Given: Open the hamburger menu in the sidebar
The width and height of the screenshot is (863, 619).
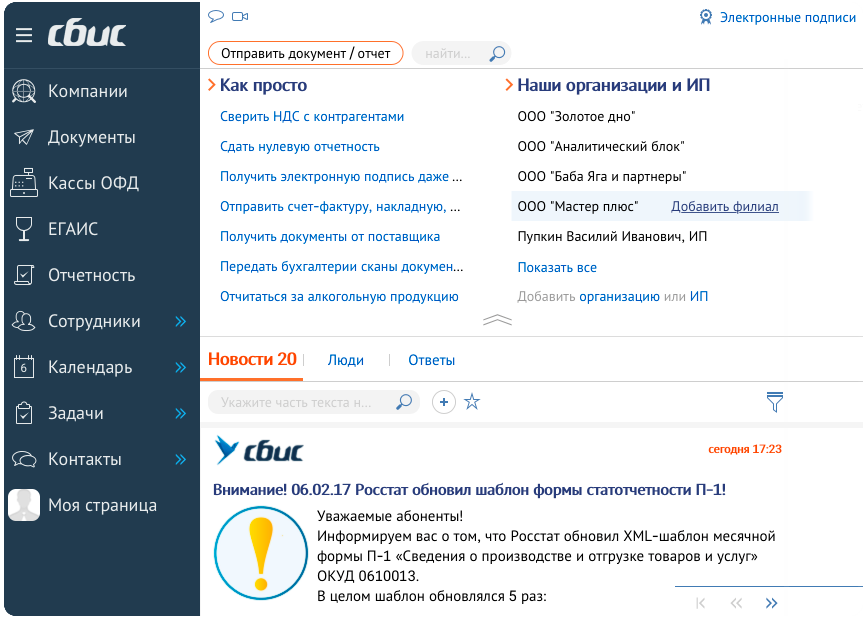Looking at the screenshot, I should 24,35.
